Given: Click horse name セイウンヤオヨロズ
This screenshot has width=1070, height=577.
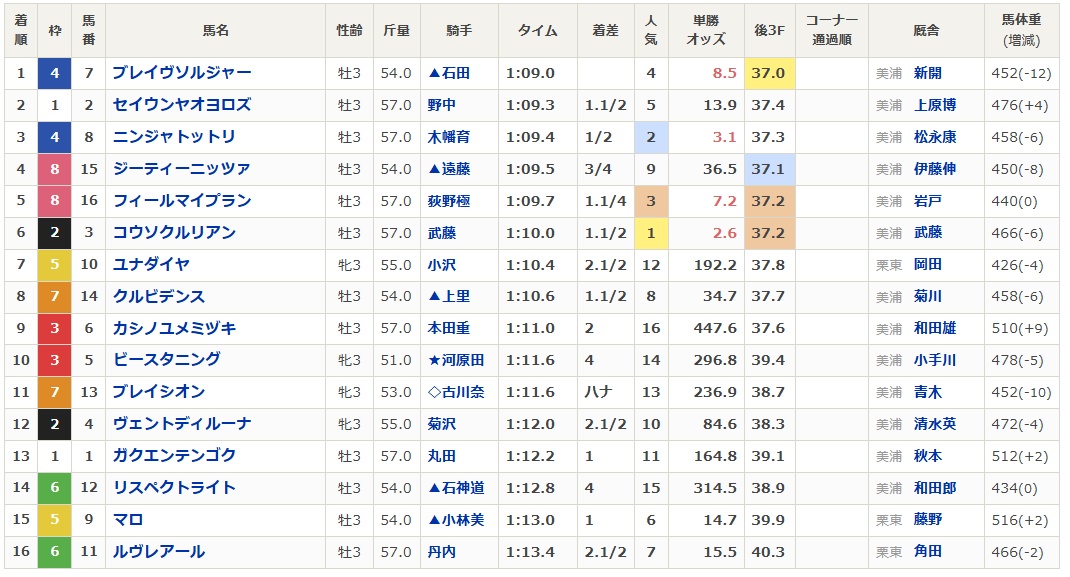Looking at the screenshot, I should (x=181, y=105).
